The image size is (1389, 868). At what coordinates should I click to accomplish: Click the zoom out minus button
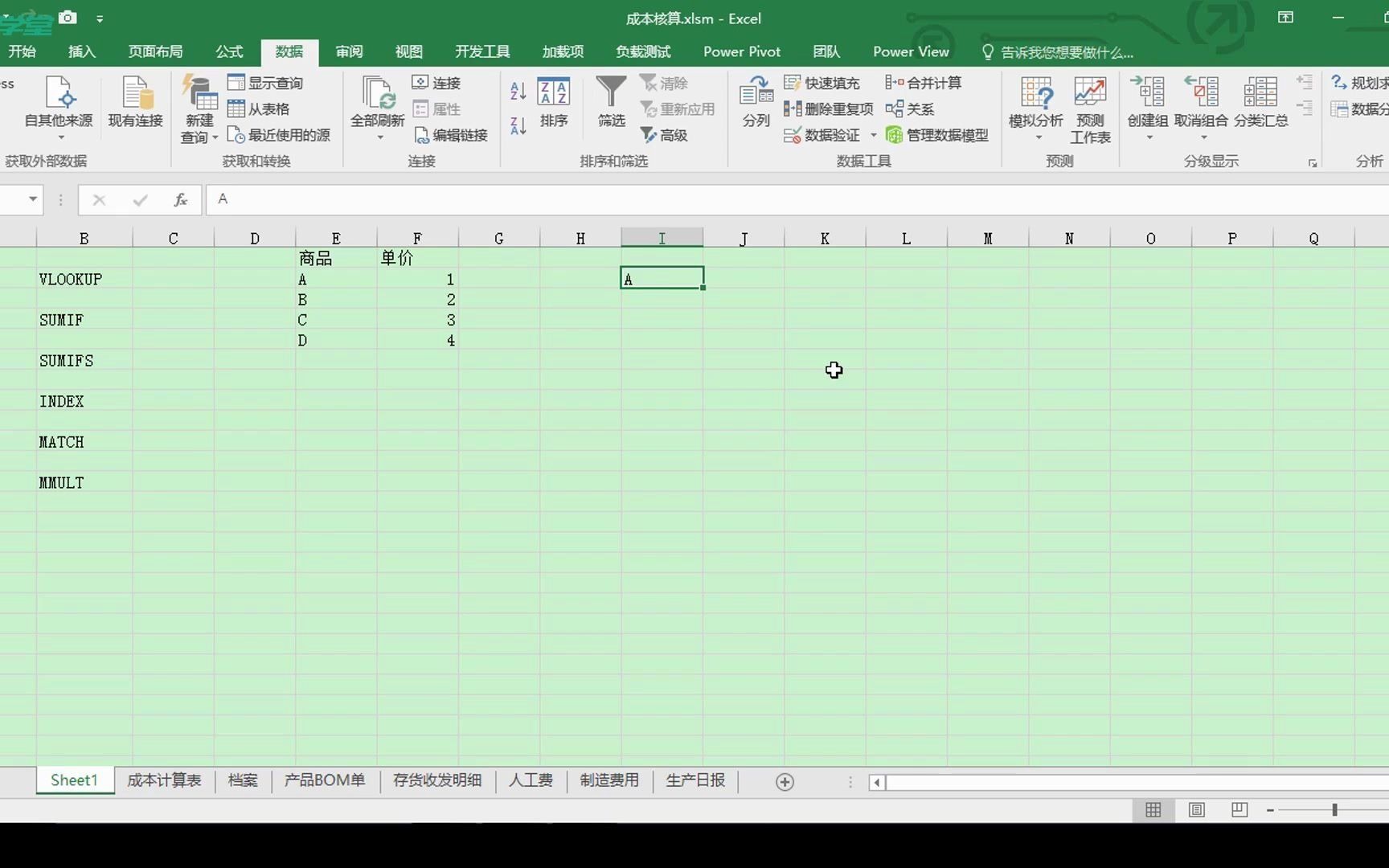point(1270,810)
